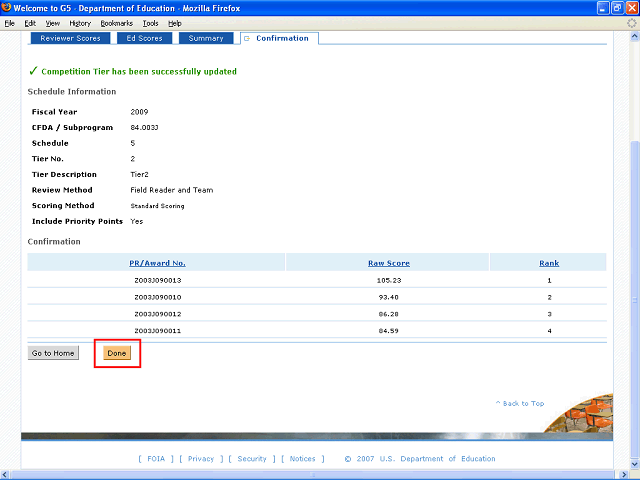Open the FOIA footer link
The width and height of the screenshot is (640, 480).
(x=156, y=459)
